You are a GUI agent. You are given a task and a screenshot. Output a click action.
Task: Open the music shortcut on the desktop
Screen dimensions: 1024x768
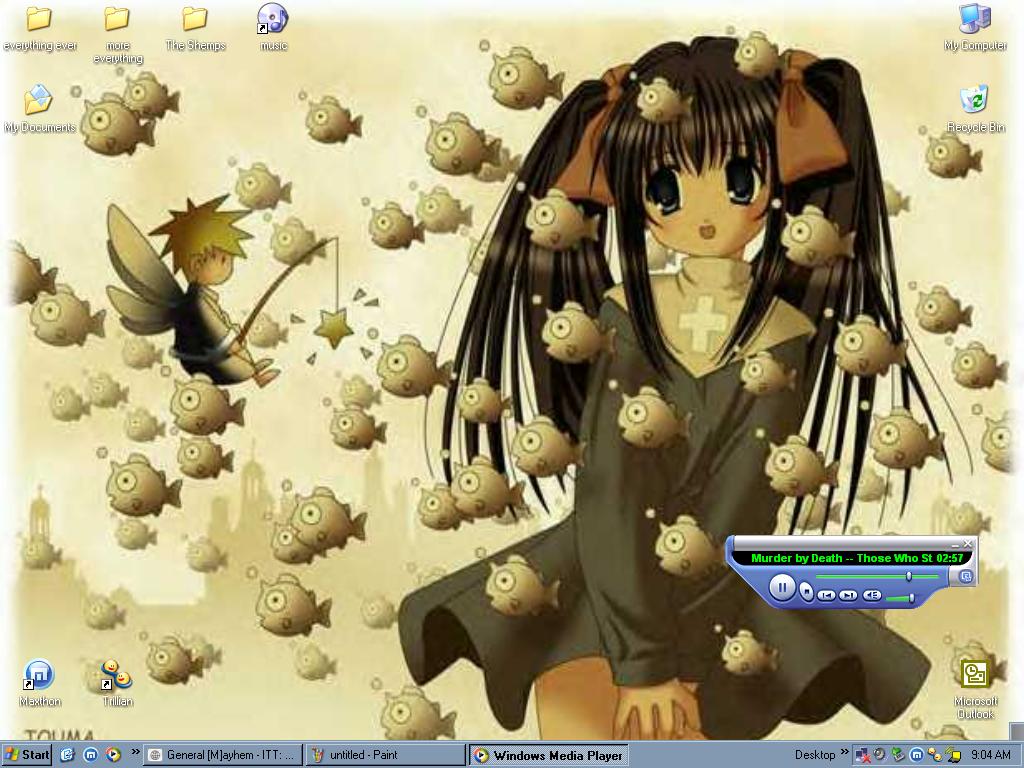pos(272,27)
